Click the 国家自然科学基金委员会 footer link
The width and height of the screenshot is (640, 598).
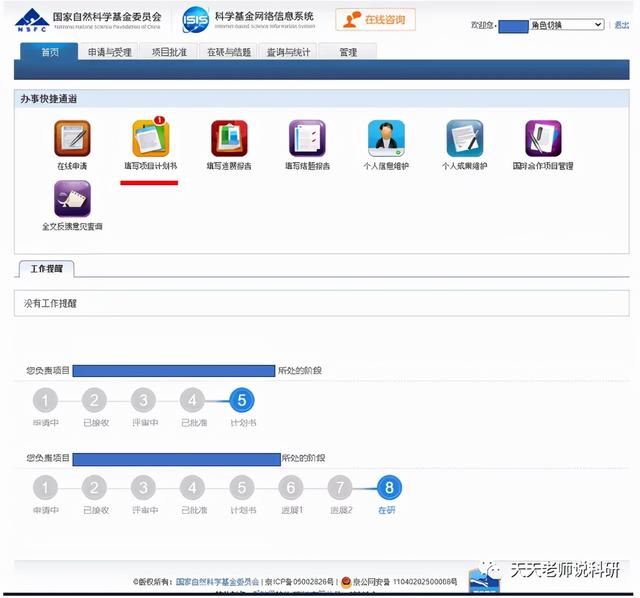click(217, 582)
